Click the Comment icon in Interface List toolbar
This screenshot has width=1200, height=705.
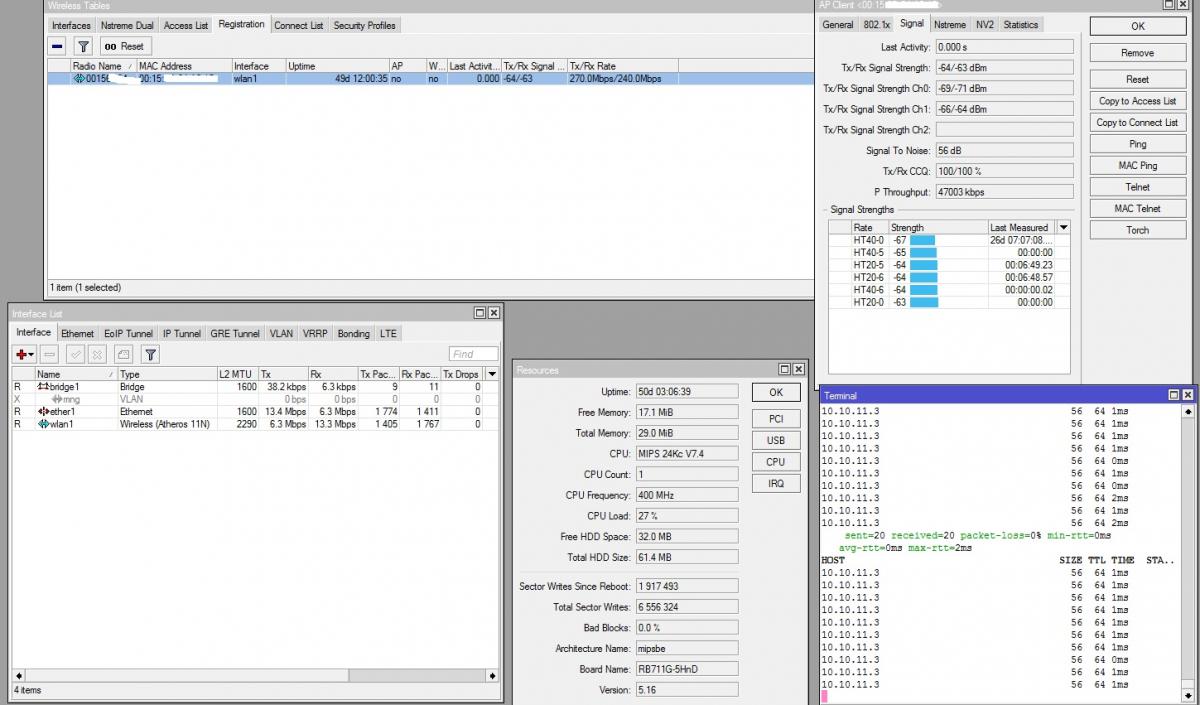(123, 354)
